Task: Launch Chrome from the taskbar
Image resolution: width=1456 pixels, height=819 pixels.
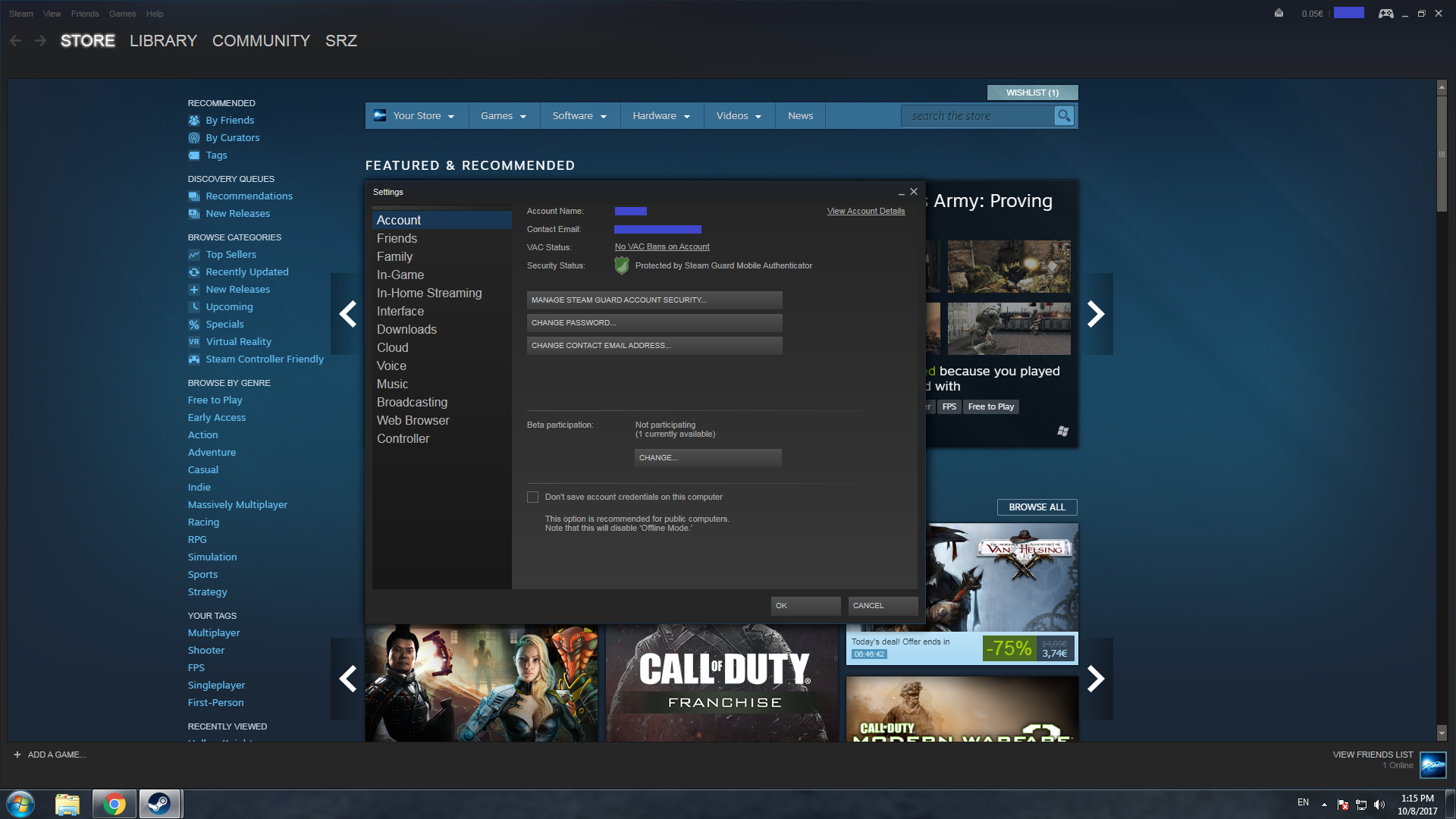Action: (x=115, y=804)
